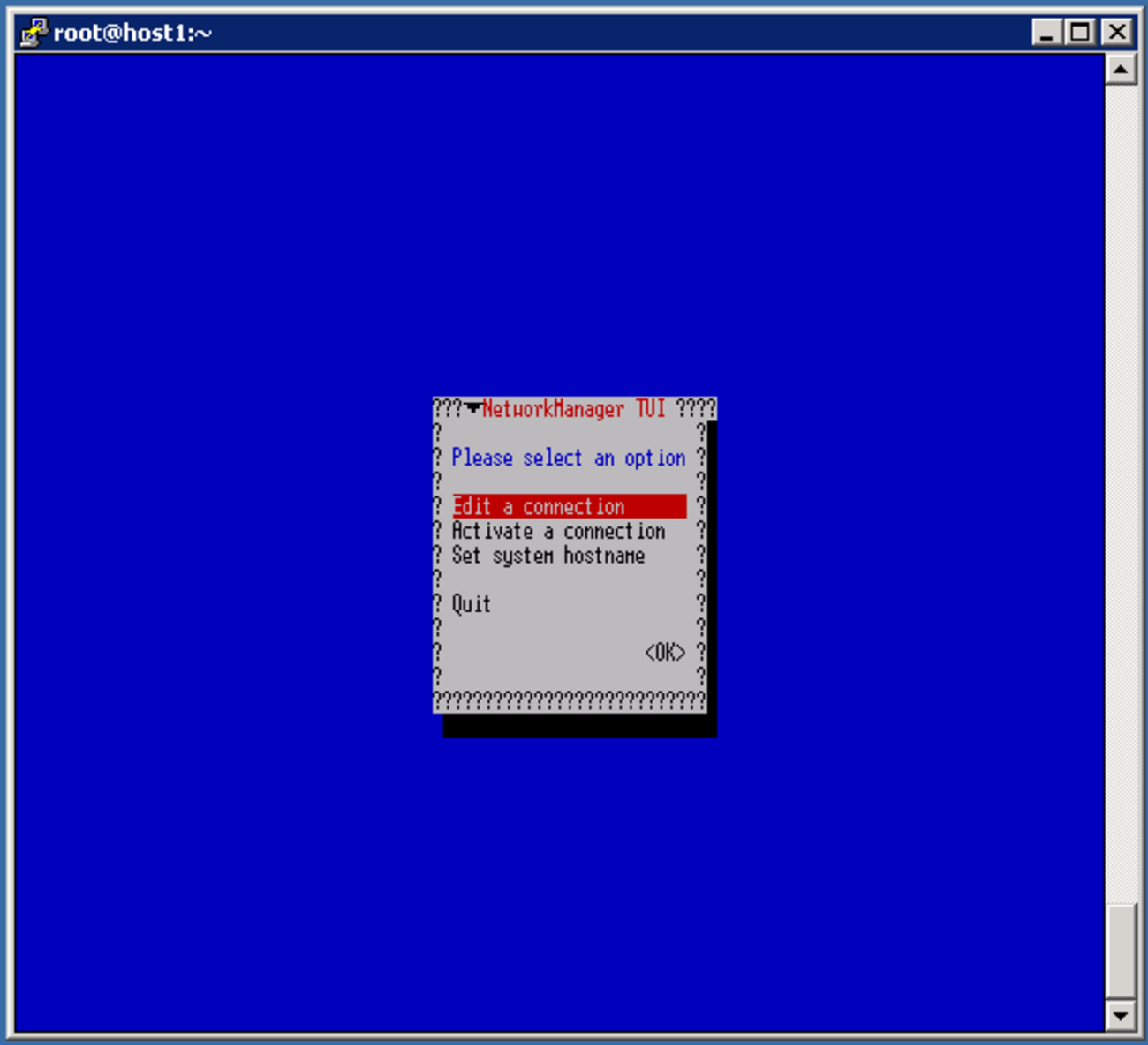Click the 'Please select an option' prompt
Viewport: 1148px width, 1045px height.
point(569,458)
